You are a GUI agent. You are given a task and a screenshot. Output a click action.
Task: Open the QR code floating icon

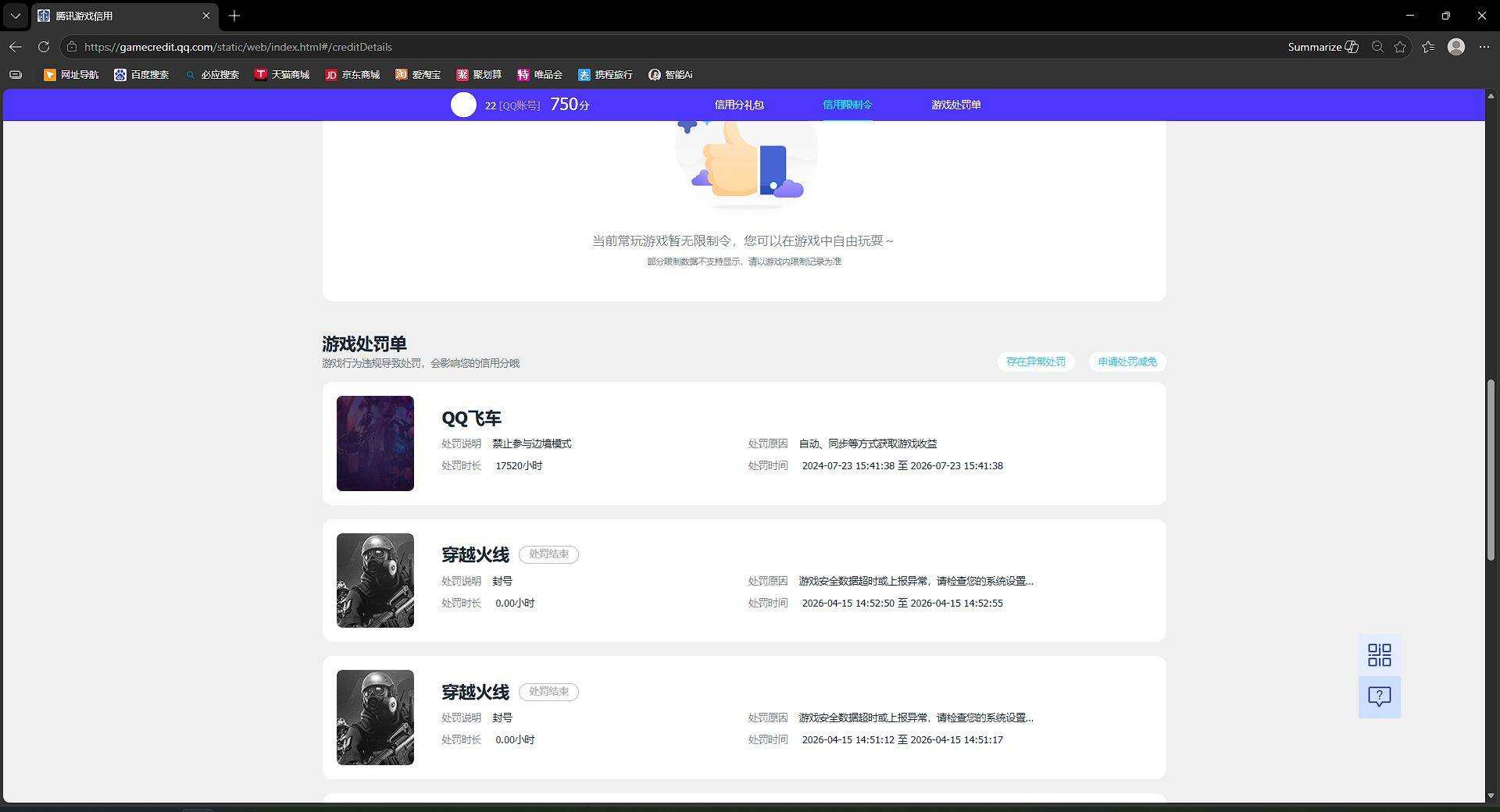coord(1380,655)
